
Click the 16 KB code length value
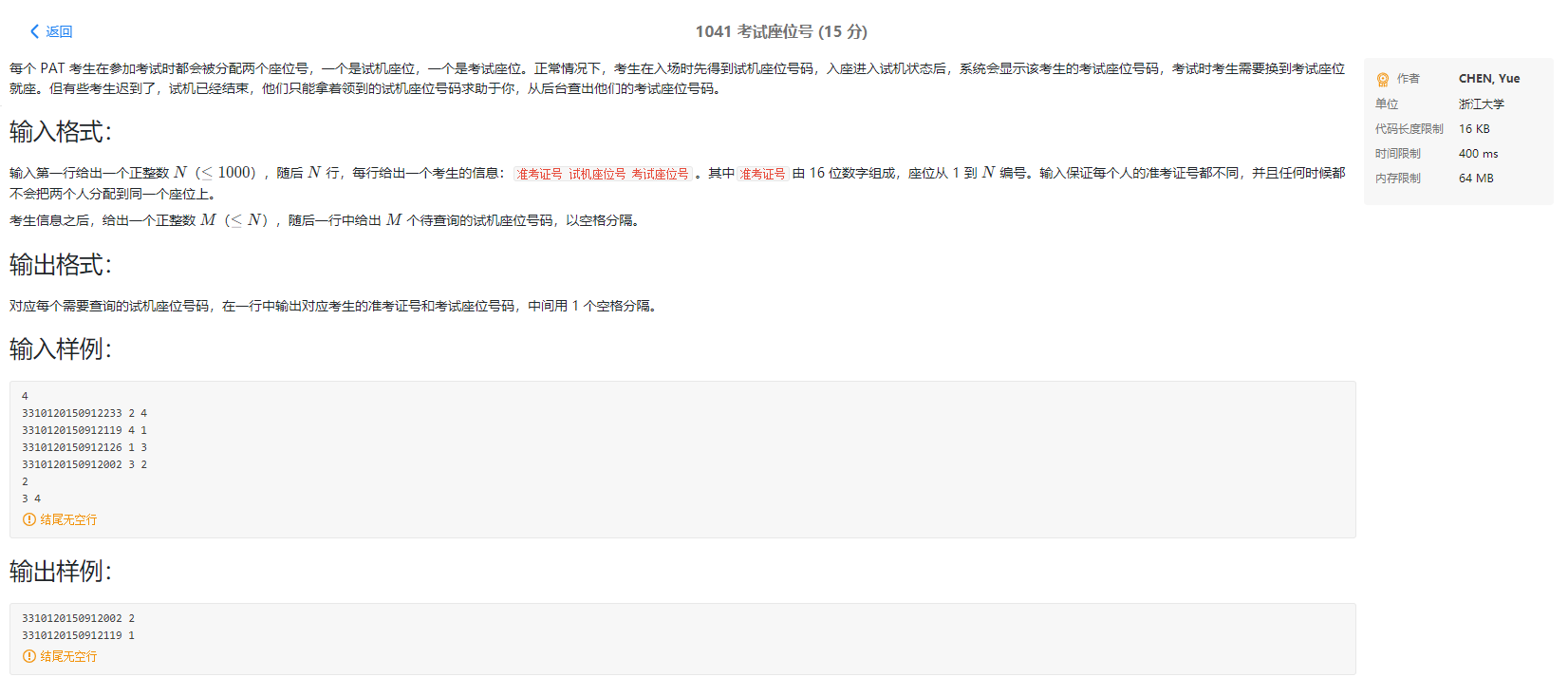[x=1474, y=128]
